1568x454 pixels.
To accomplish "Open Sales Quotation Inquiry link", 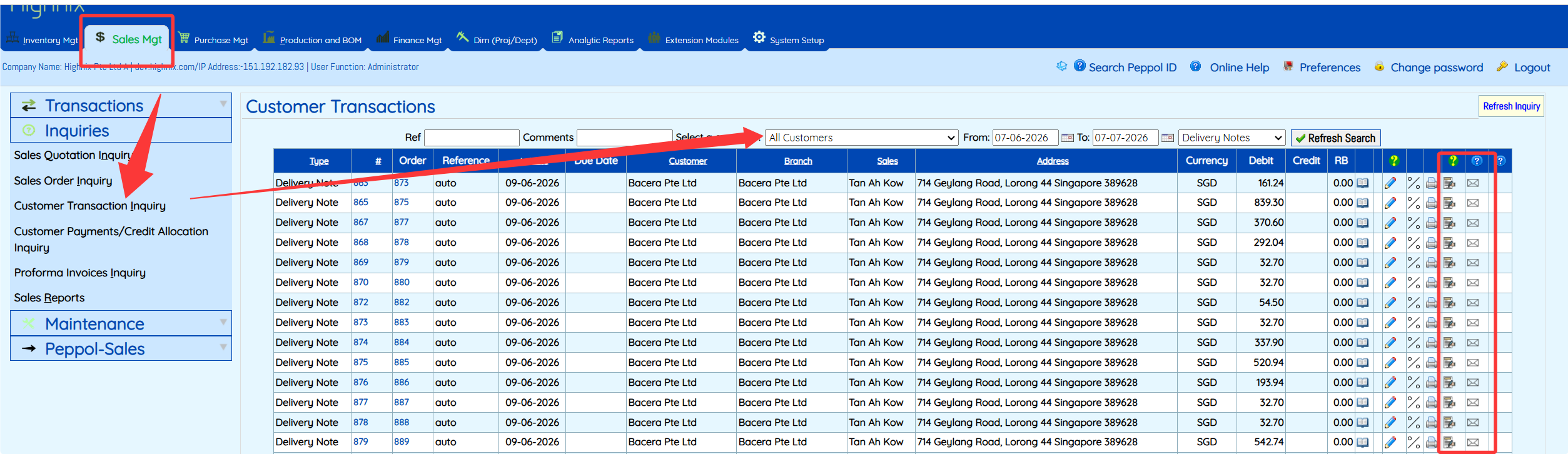I will click(73, 155).
